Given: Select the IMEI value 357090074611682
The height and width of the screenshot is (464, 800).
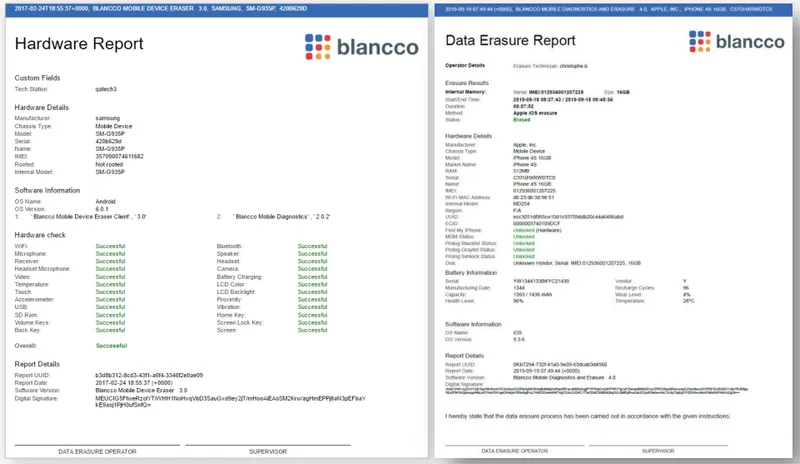Looking at the screenshot, I should click(119, 156).
